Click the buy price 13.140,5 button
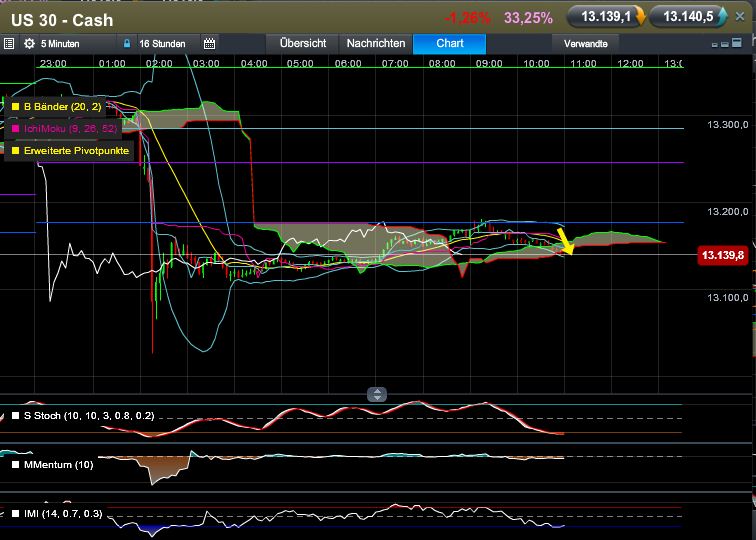The height and width of the screenshot is (540, 756). 688,17
